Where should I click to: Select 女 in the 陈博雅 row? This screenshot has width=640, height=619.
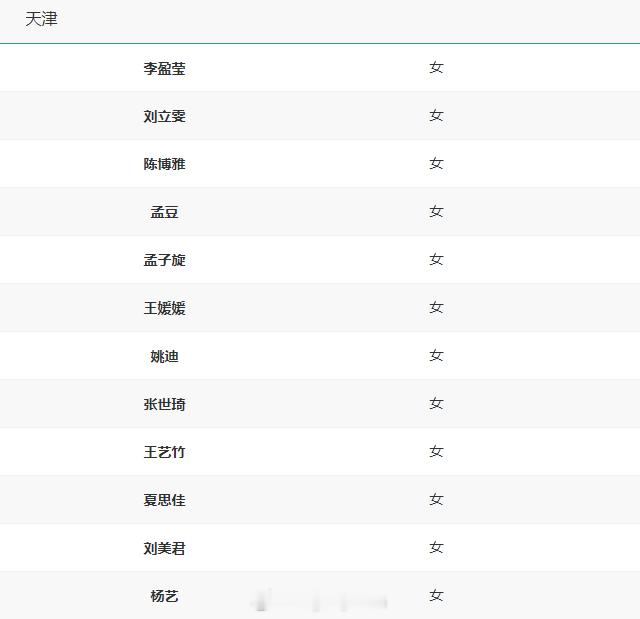point(436,163)
